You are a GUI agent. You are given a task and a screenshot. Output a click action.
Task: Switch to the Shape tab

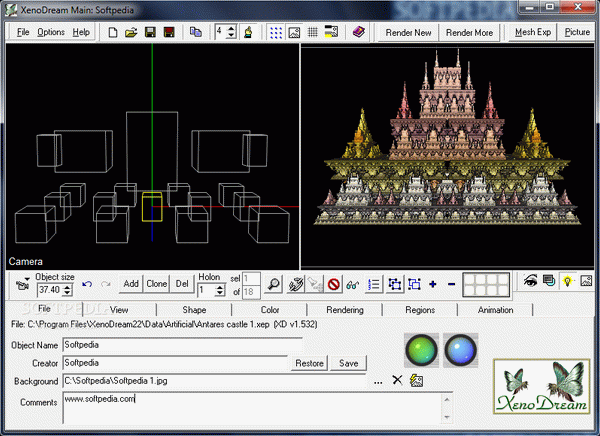click(x=194, y=310)
